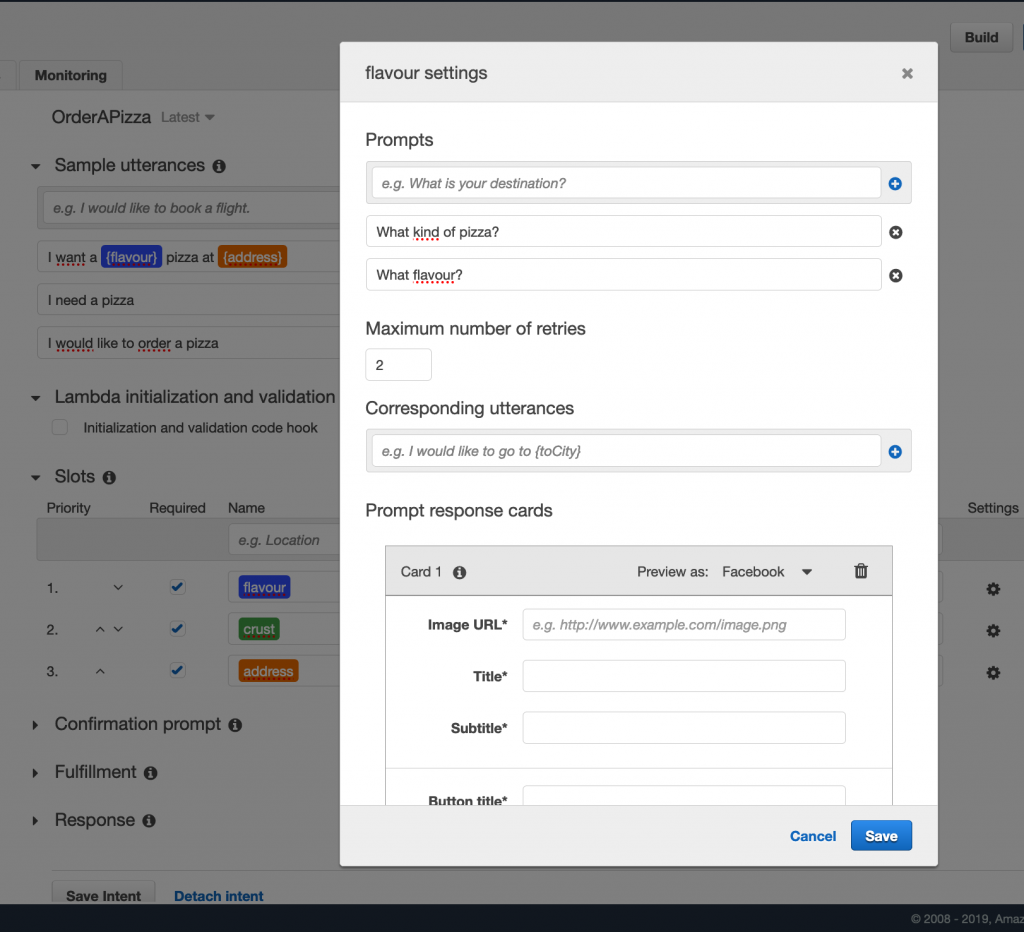Delete Card 1 with trash icon
1024x932 pixels.
[861, 571]
